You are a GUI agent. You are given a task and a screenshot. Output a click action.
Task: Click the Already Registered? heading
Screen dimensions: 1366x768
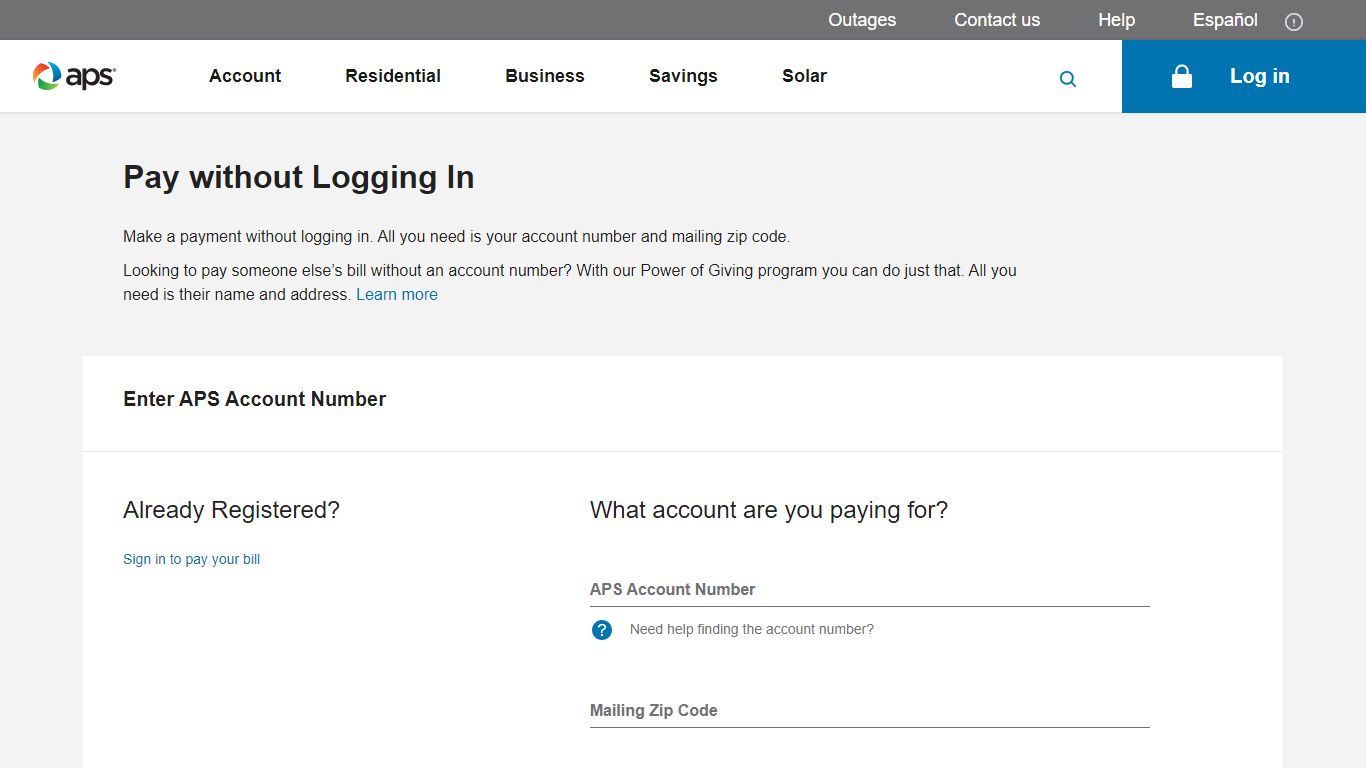231,510
